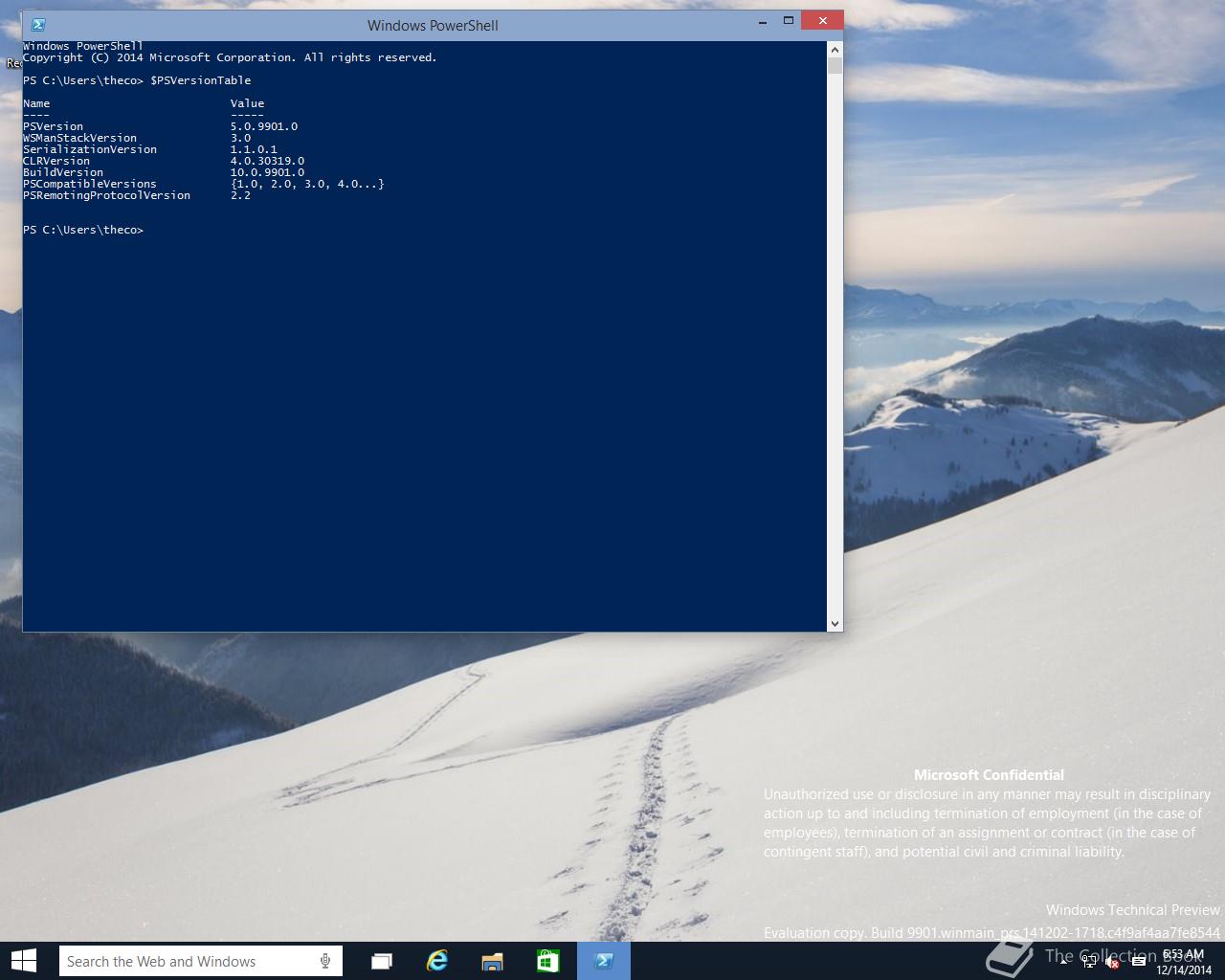Minimize the Windows PowerShell window

point(763,21)
